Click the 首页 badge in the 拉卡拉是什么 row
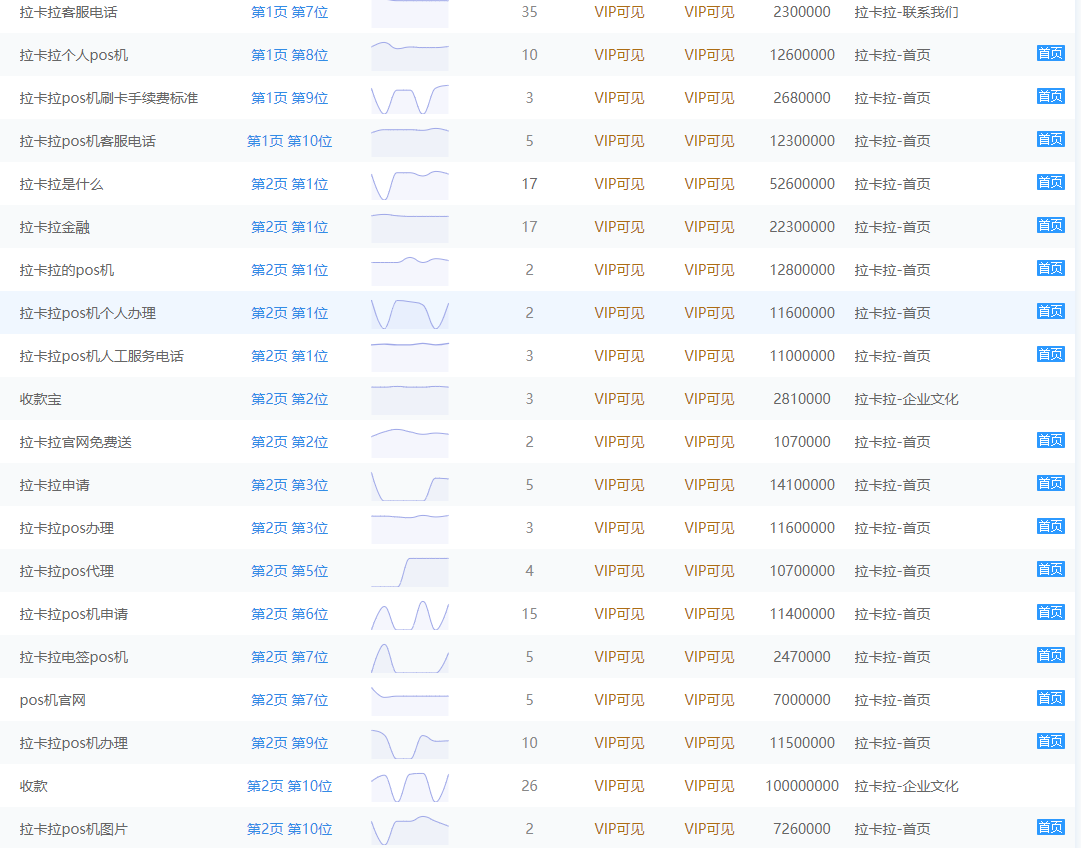The width and height of the screenshot is (1081, 848). tap(1051, 183)
